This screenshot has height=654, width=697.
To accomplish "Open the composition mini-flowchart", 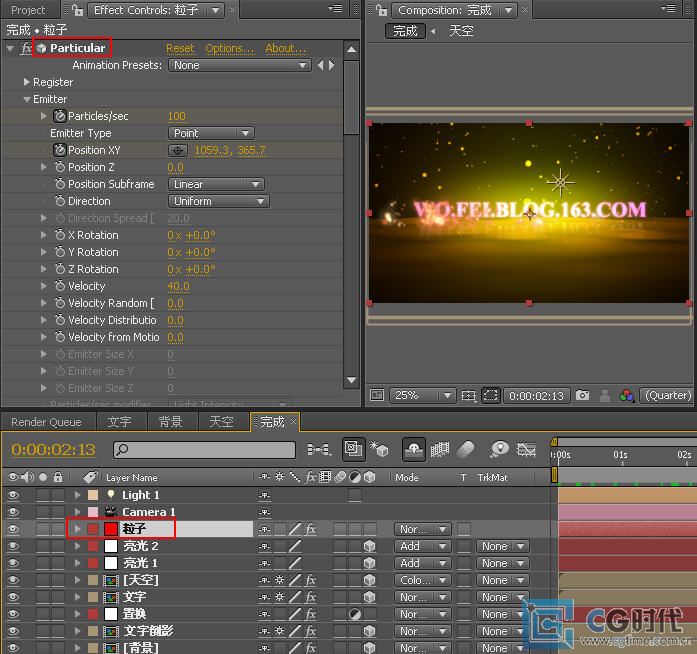I will pyautogui.click(x=319, y=449).
